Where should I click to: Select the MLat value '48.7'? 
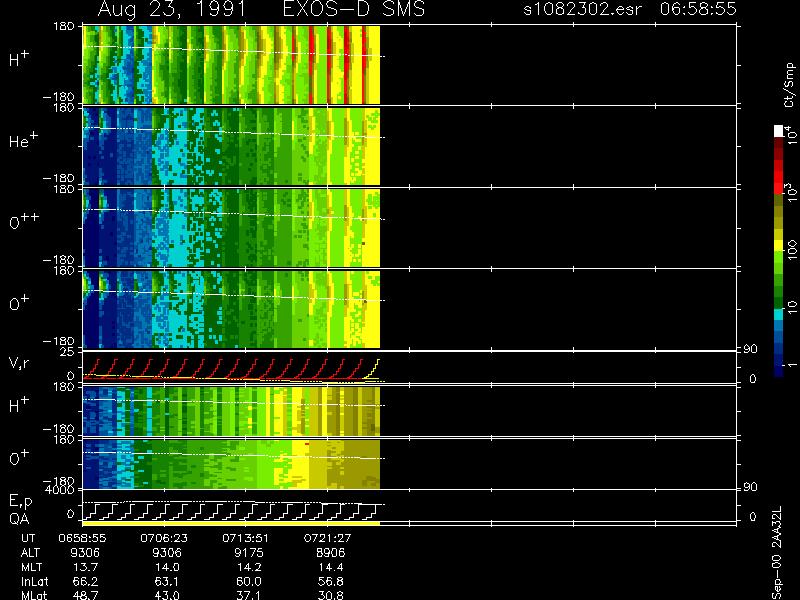point(86,595)
